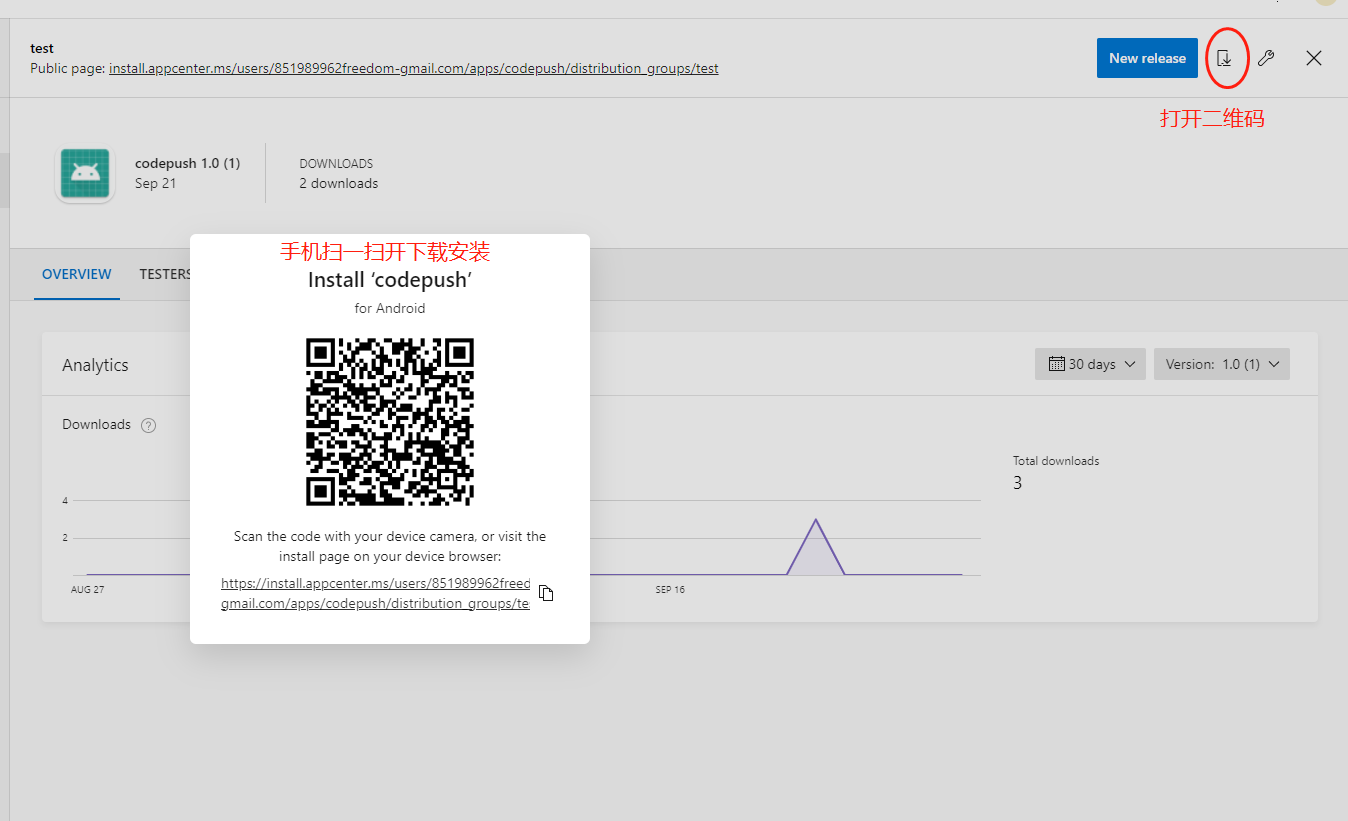Click the Downloads help question mark icon
The width and height of the screenshot is (1348, 821).
point(149,425)
